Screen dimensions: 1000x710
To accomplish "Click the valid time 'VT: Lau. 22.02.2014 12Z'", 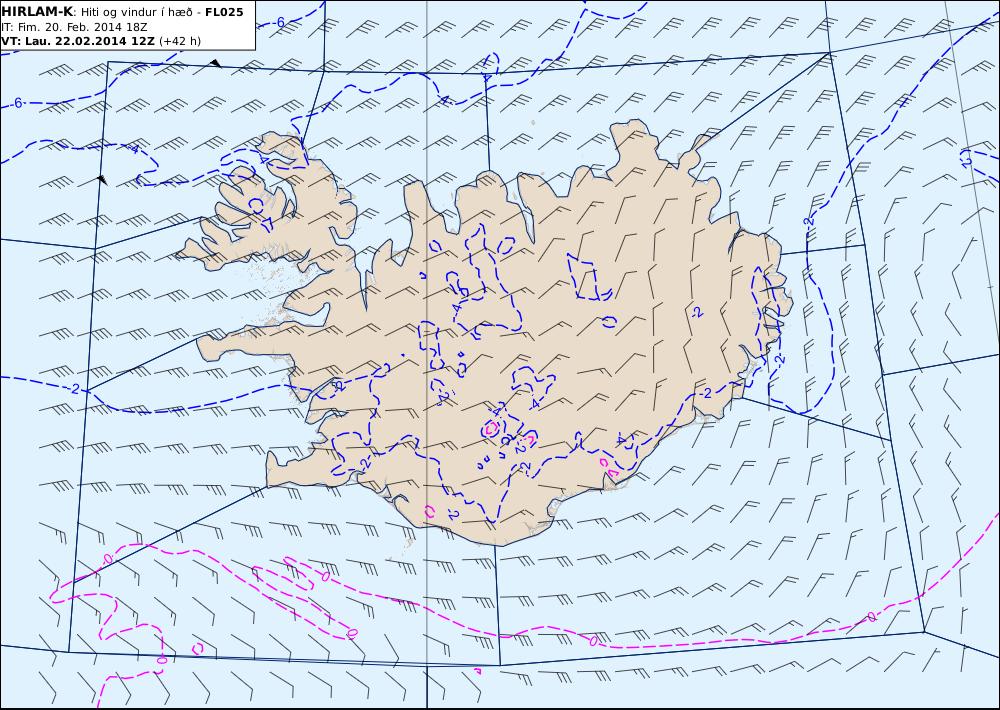I will [x=78, y=41].
